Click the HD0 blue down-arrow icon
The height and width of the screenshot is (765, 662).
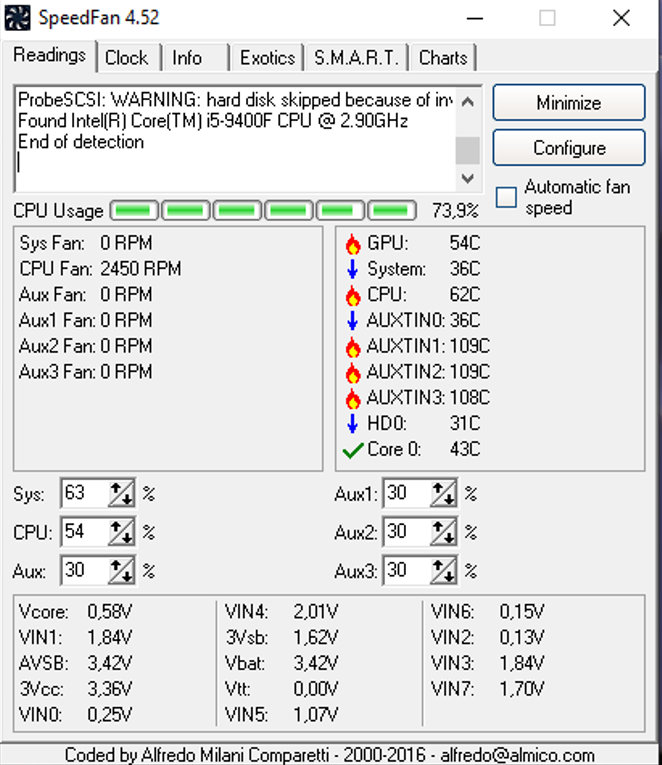[352, 423]
